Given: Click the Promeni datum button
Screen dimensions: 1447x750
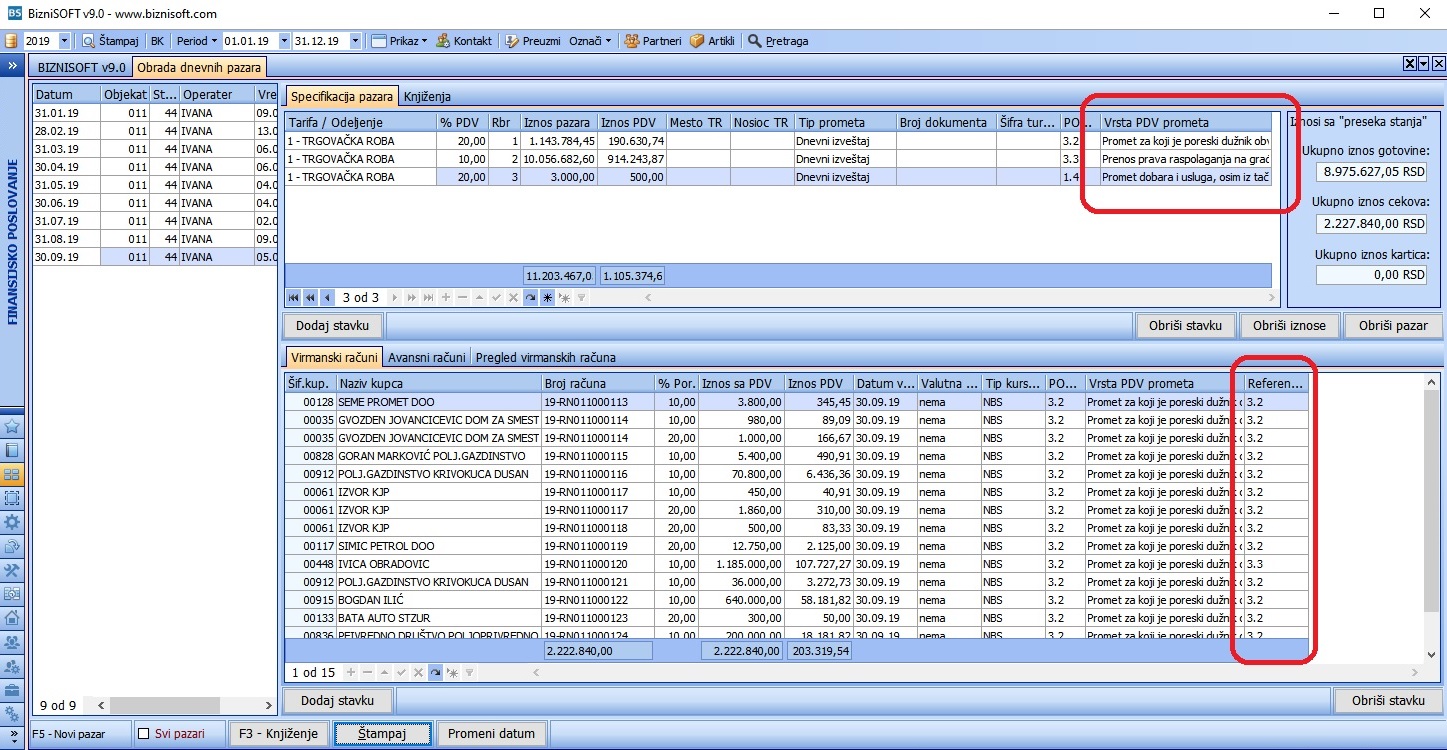Looking at the screenshot, I should [491, 733].
